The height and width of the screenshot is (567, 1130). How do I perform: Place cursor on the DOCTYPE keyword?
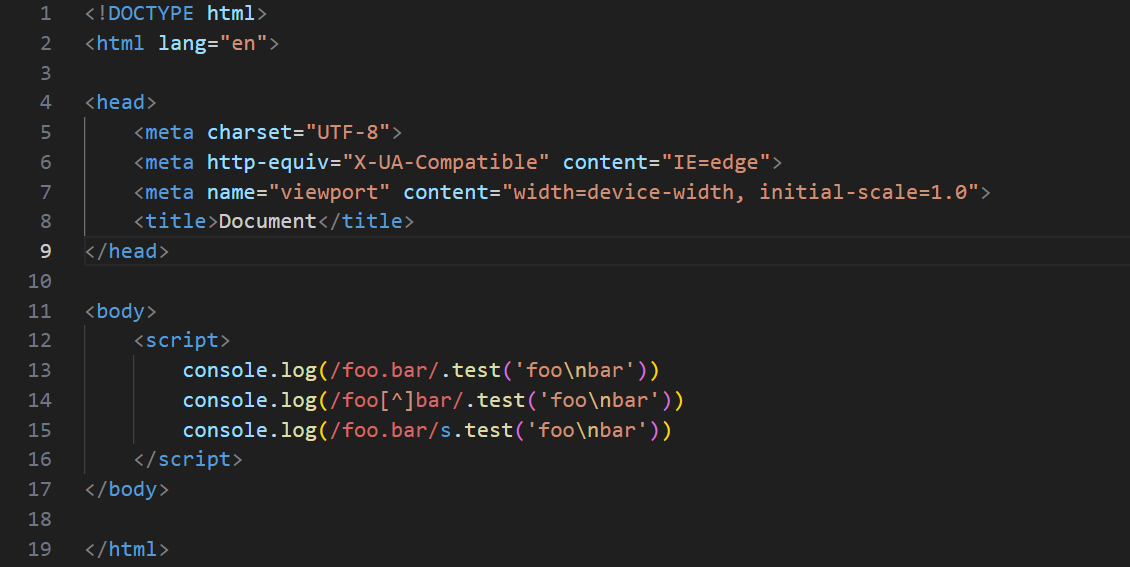(151, 13)
